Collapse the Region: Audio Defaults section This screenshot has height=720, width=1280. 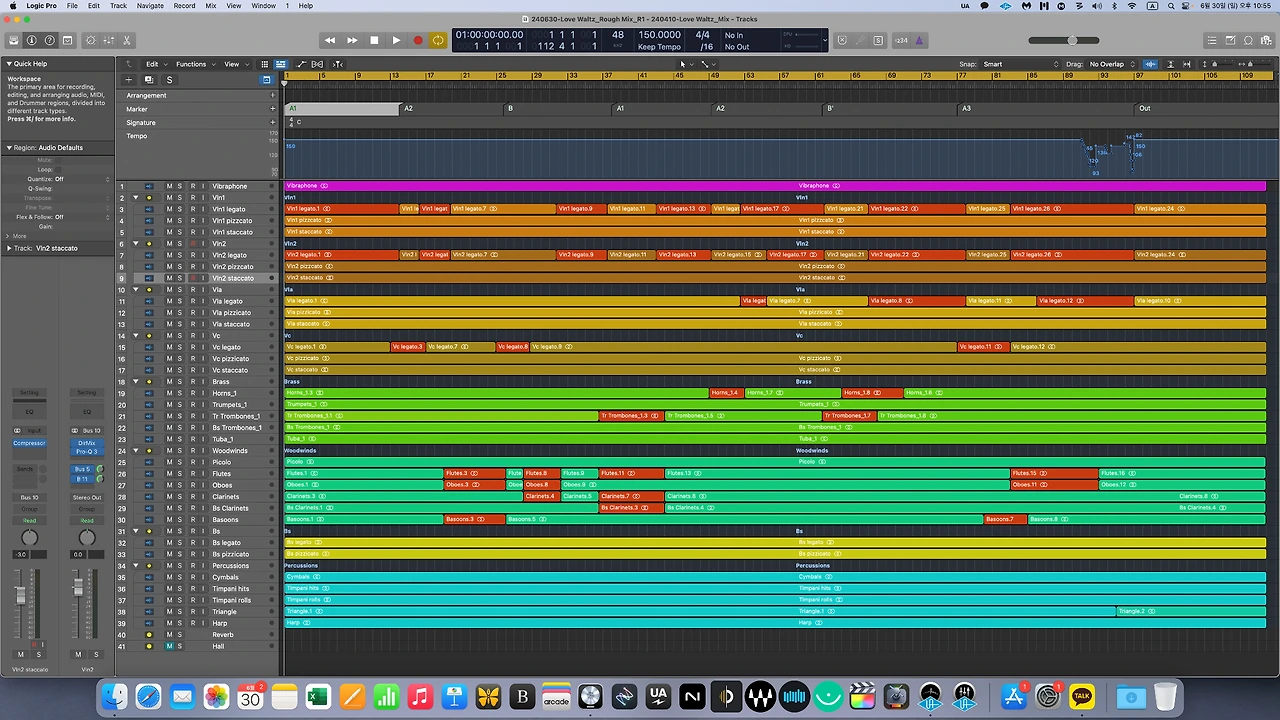[9, 148]
